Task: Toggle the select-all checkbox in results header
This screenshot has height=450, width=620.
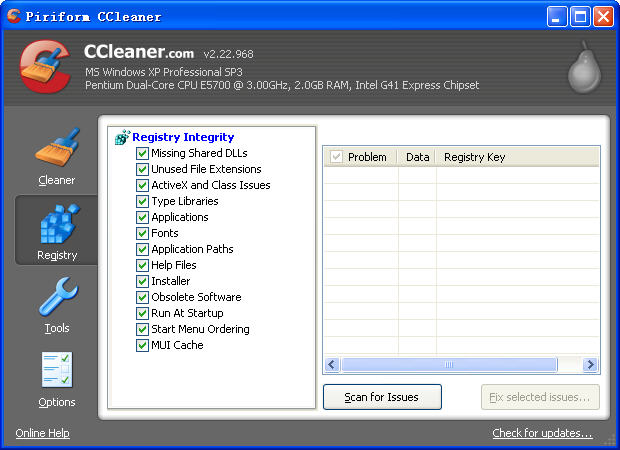Action: (x=336, y=157)
